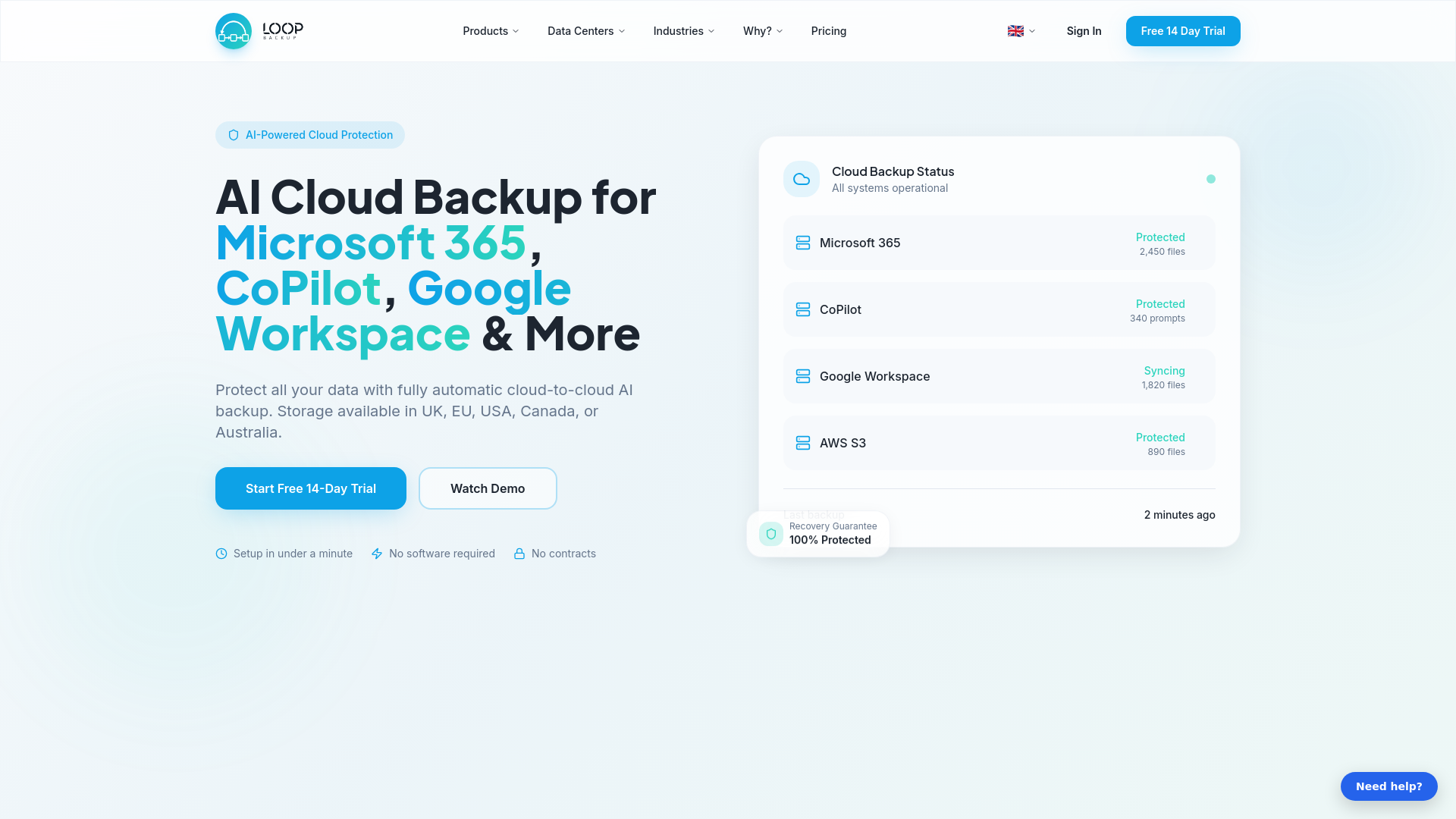Click the CoPilot label in the backup card
Screen dimensions: 1456x819
[840, 309]
